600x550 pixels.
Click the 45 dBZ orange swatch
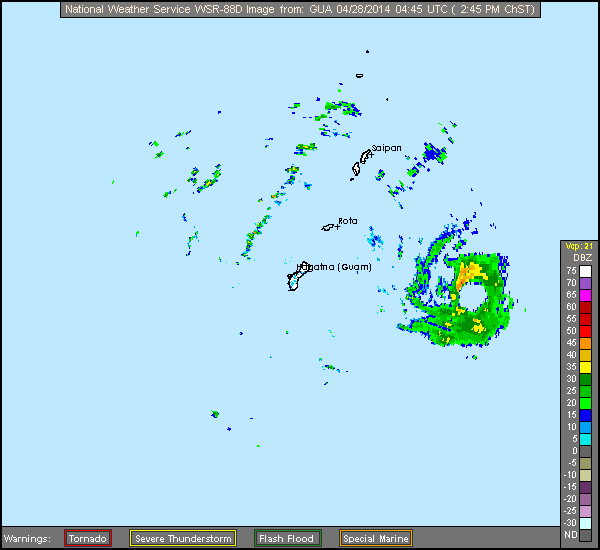pyautogui.click(x=586, y=343)
